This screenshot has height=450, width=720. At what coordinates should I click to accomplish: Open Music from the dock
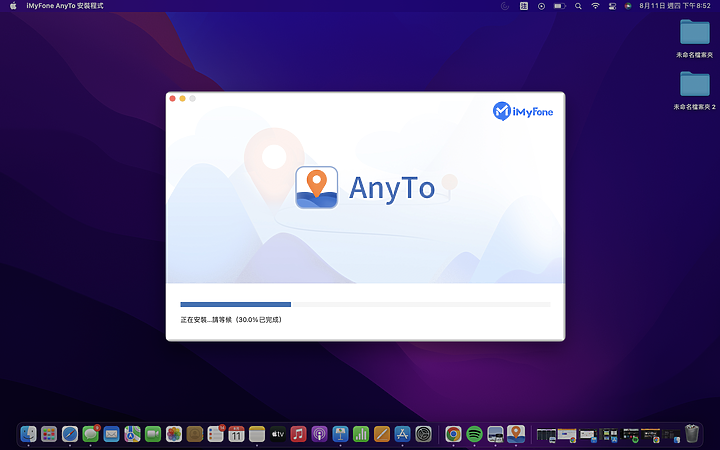(x=298, y=433)
